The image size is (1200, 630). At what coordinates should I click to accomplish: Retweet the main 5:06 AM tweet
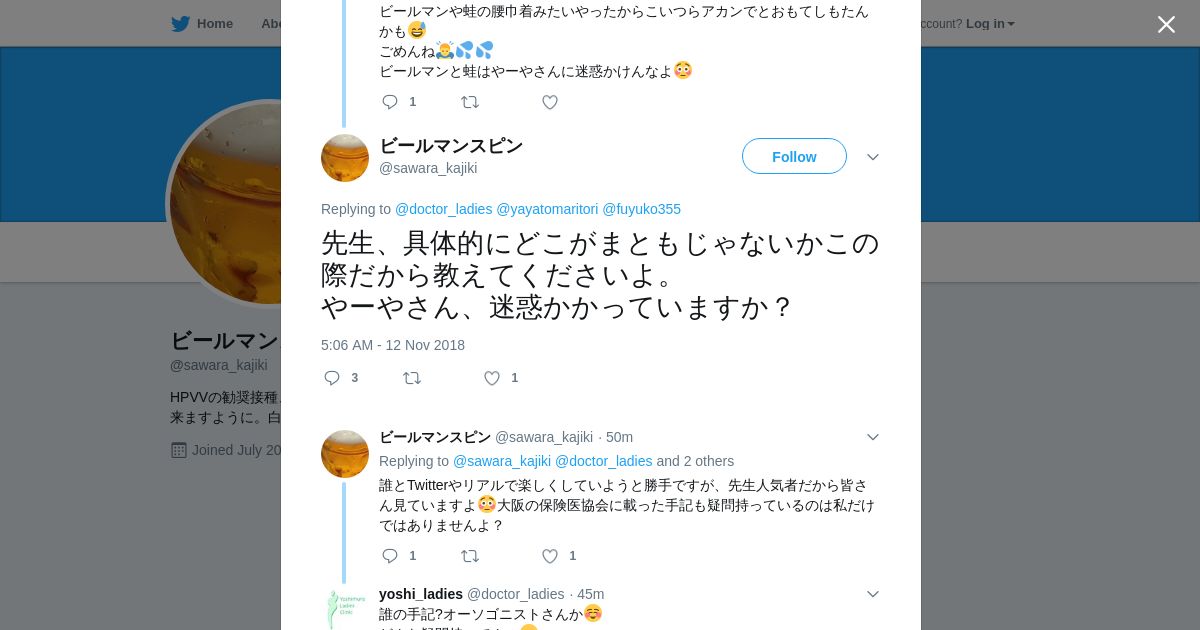pyautogui.click(x=411, y=378)
